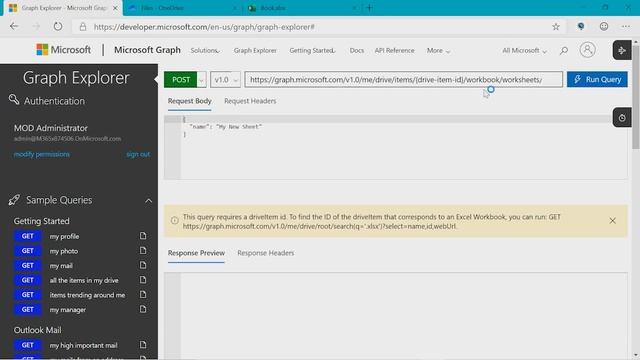Switch to the Response Headers tab

266,253
